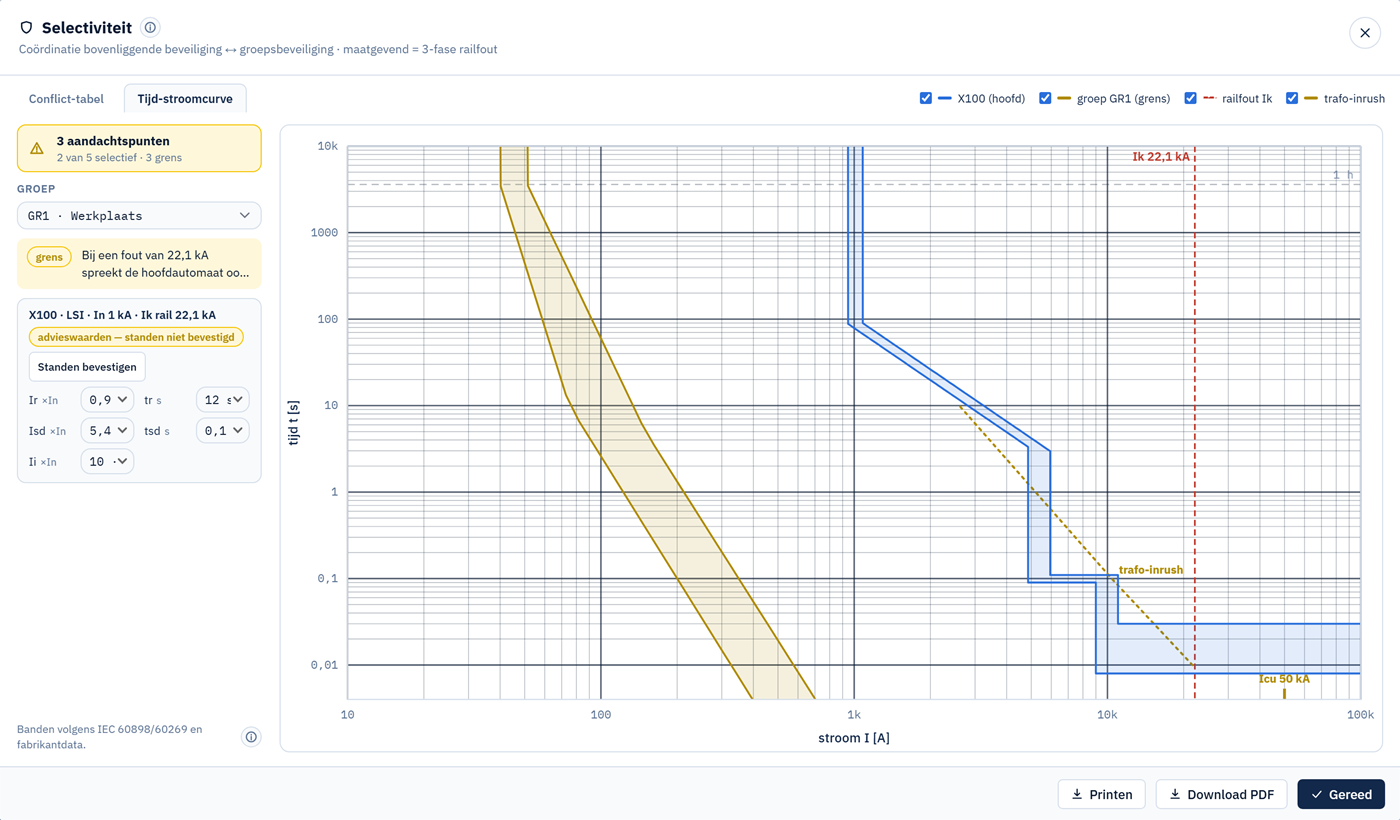
Task: Click the info icon beside the IEC bands note
Action: [251, 737]
